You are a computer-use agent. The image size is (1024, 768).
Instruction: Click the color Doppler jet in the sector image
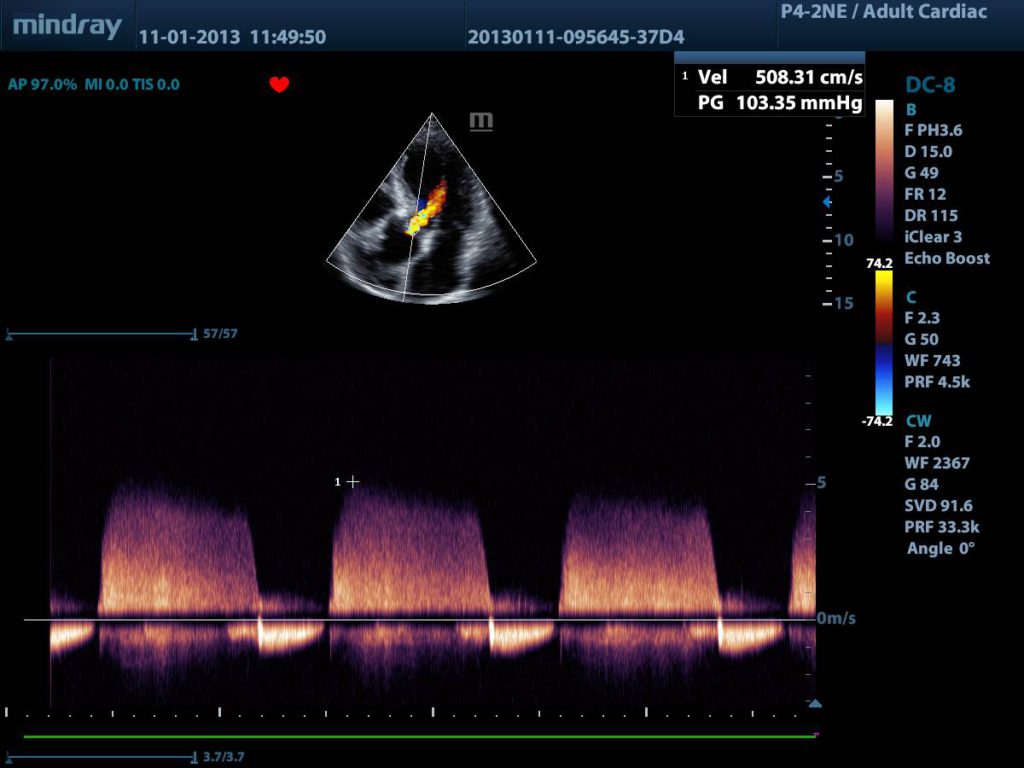pos(427,207)
